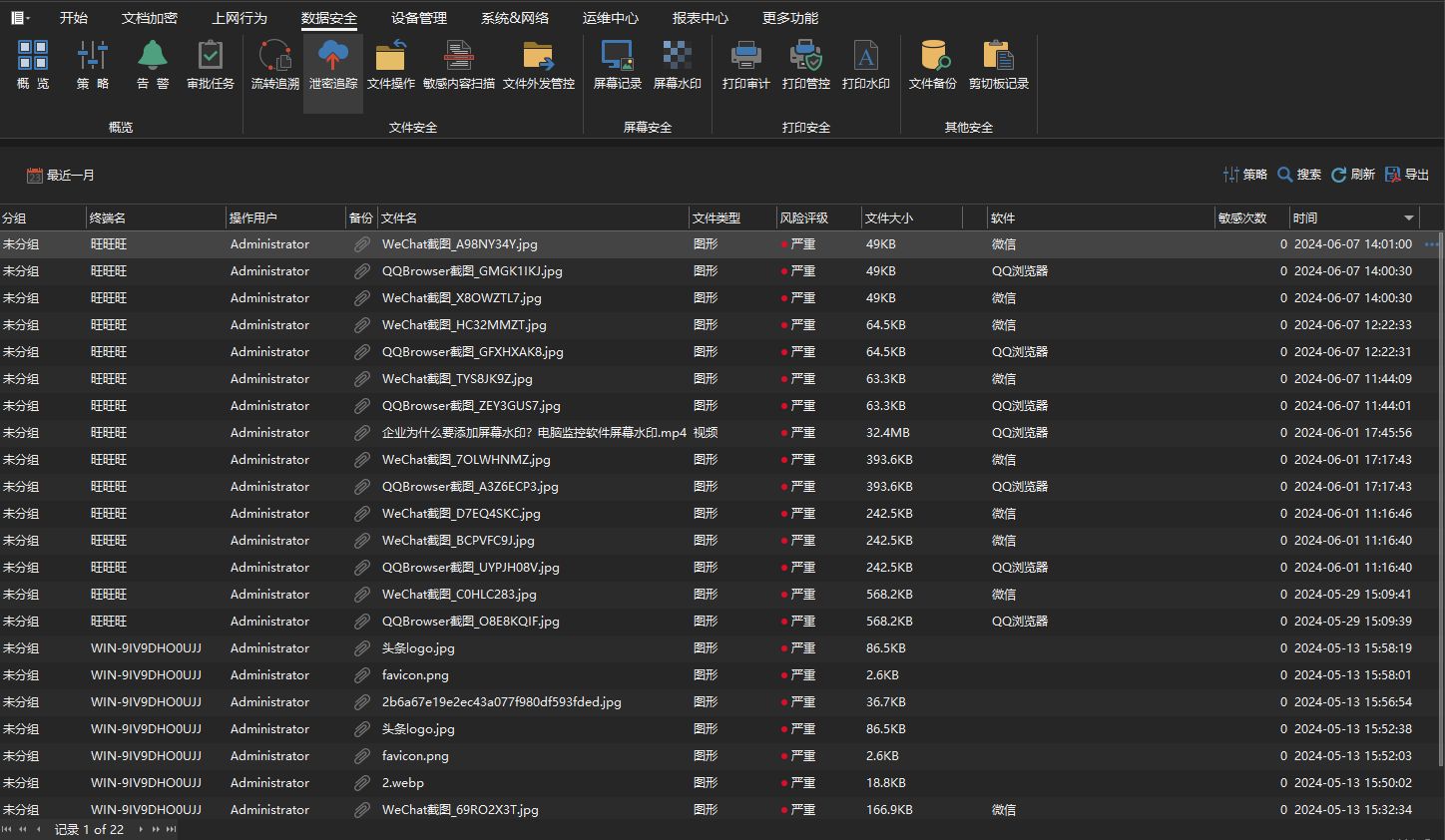This screenshot has height=840, width=1445.
Task: Click backup paperclip for the mp4 video row
Action: tap(361, 433)
